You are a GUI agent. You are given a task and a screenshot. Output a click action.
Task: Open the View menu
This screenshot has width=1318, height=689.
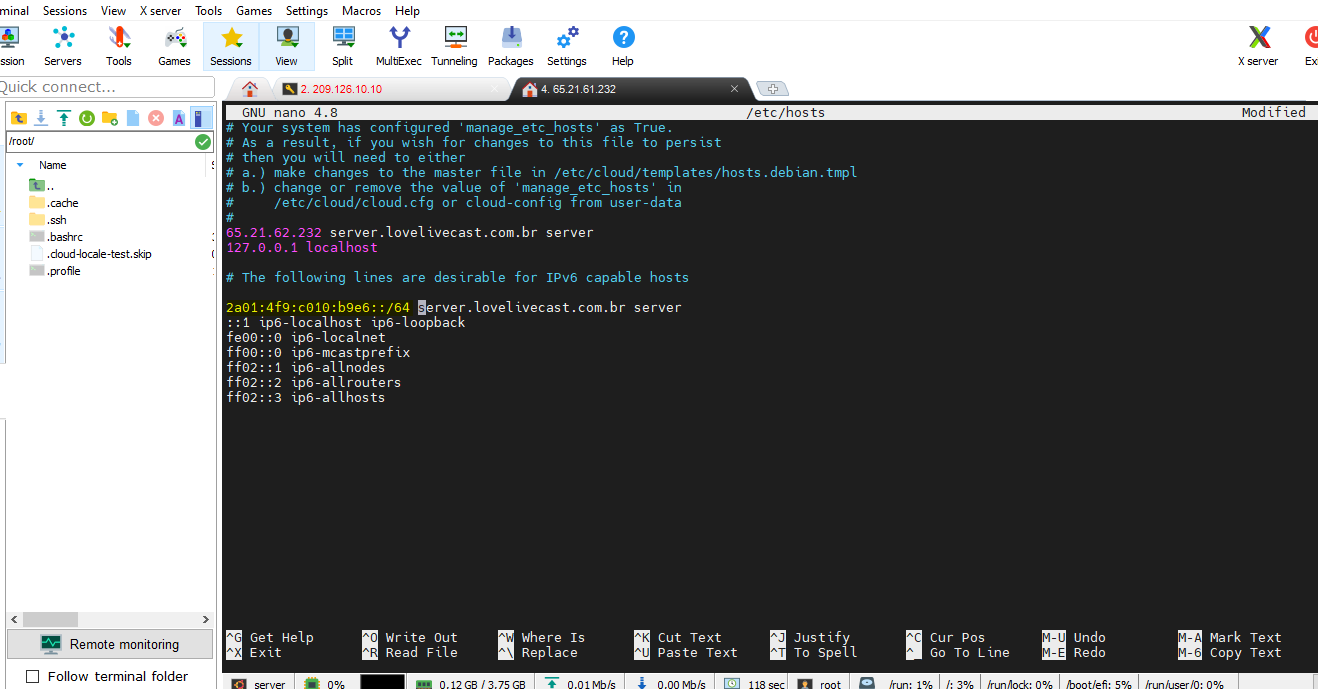tap(114, 11)
